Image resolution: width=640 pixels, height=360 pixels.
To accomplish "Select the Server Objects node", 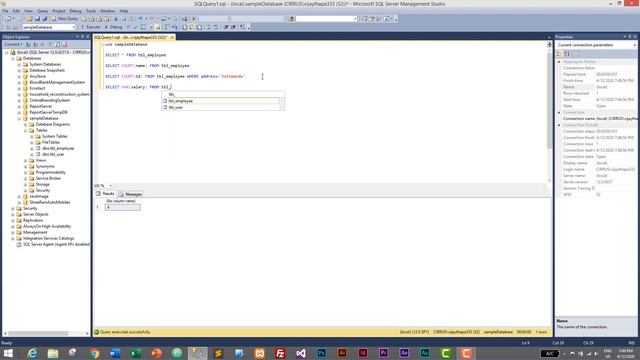I will click(x=36, y=214).
